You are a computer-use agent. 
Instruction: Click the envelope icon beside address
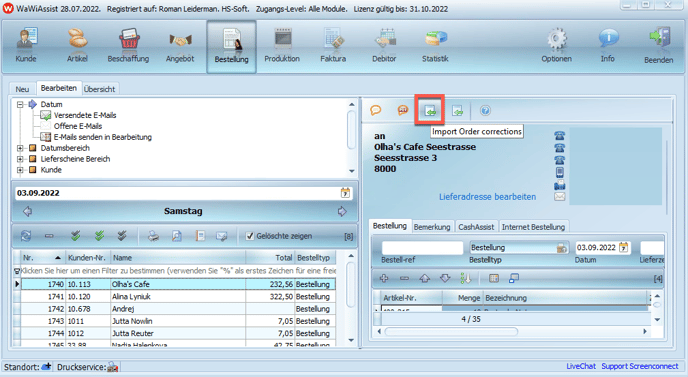pyautogui.click(x=559, y=197)
